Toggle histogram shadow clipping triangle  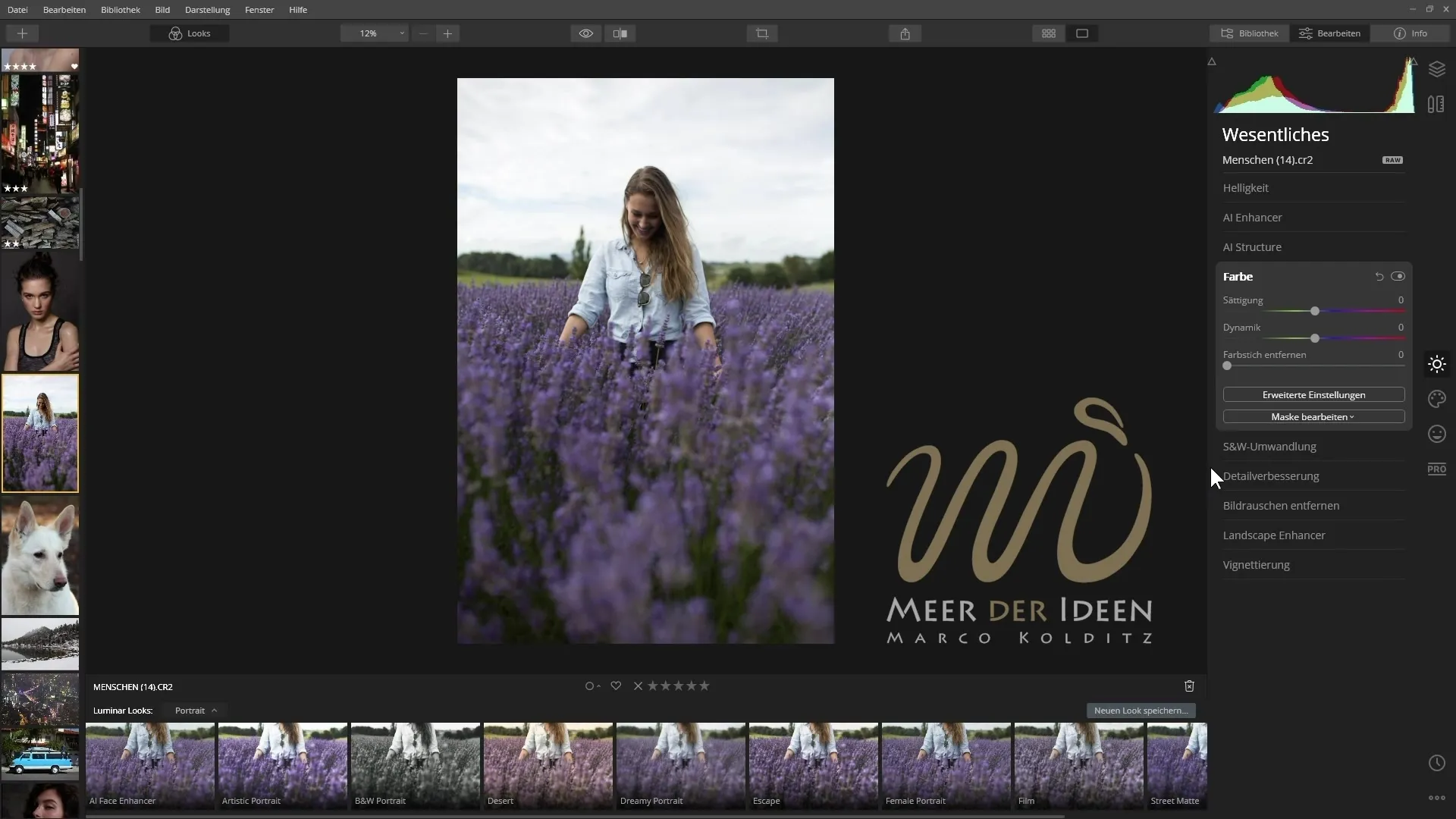tap(1212, 61)
